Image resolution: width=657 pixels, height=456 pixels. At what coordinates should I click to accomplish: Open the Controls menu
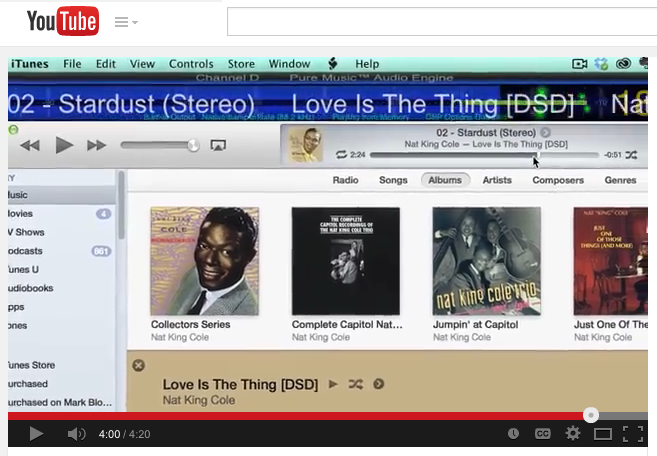click(x=191, y=64)
